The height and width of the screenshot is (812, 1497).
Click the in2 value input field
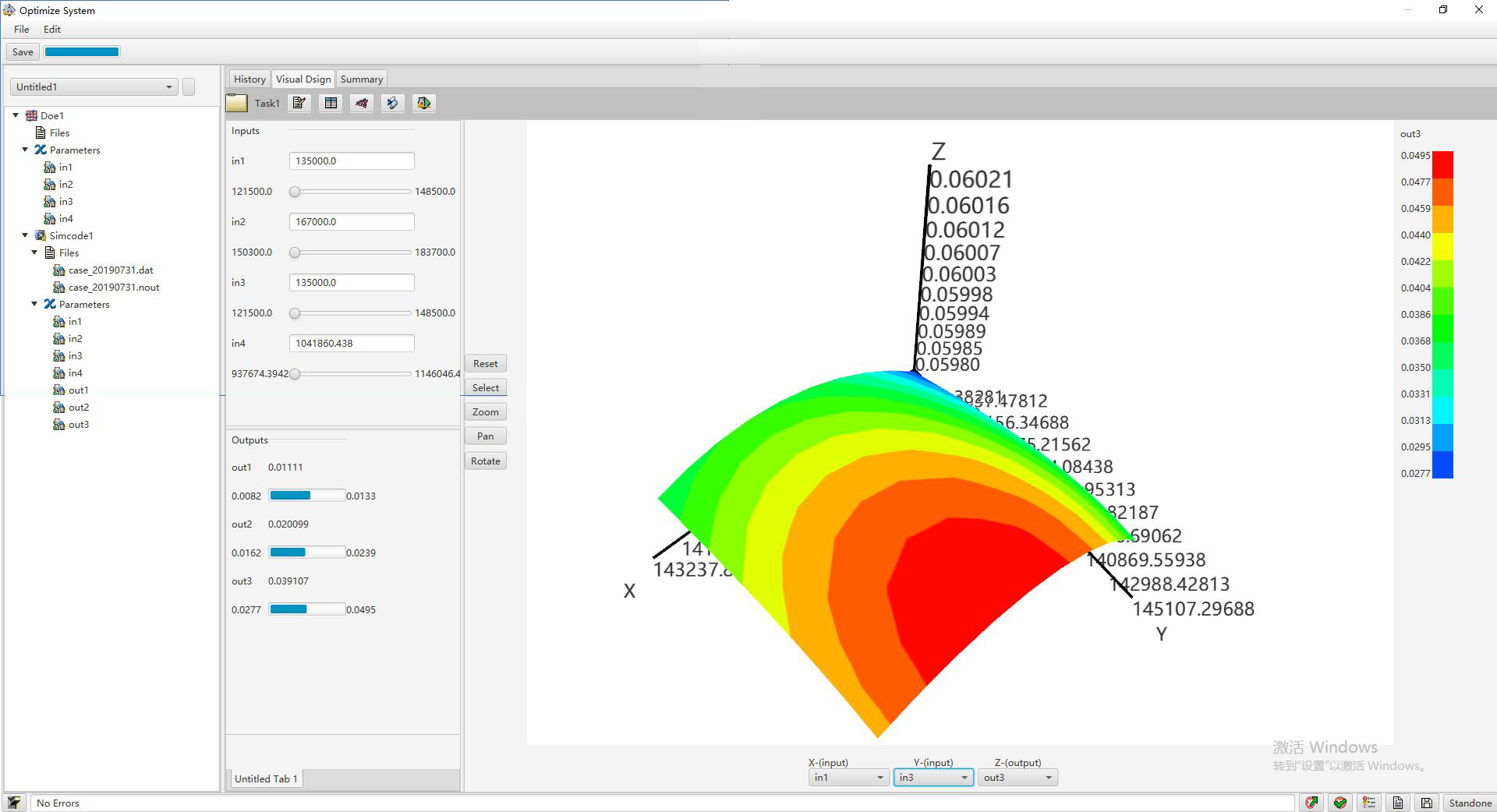click(x=352, y=221)
